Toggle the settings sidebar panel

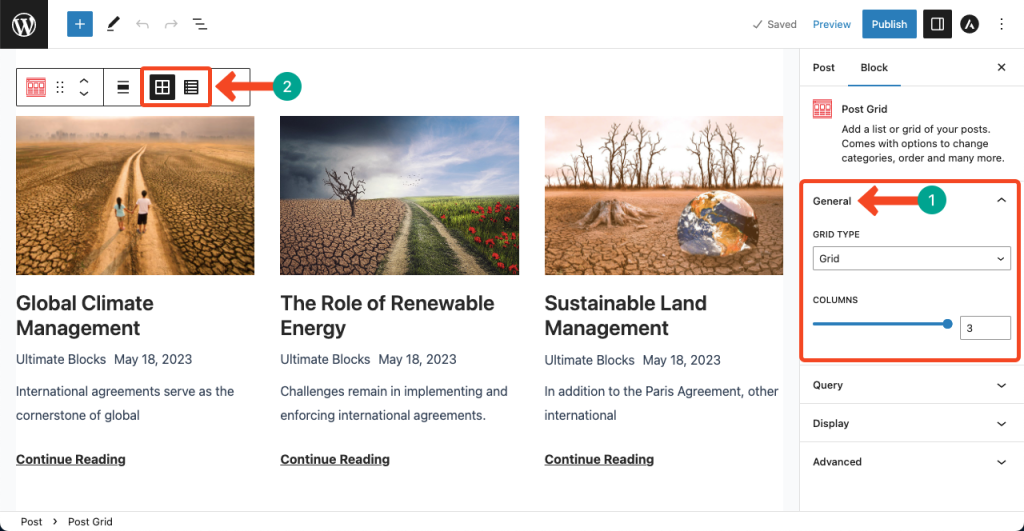point(937,24)
